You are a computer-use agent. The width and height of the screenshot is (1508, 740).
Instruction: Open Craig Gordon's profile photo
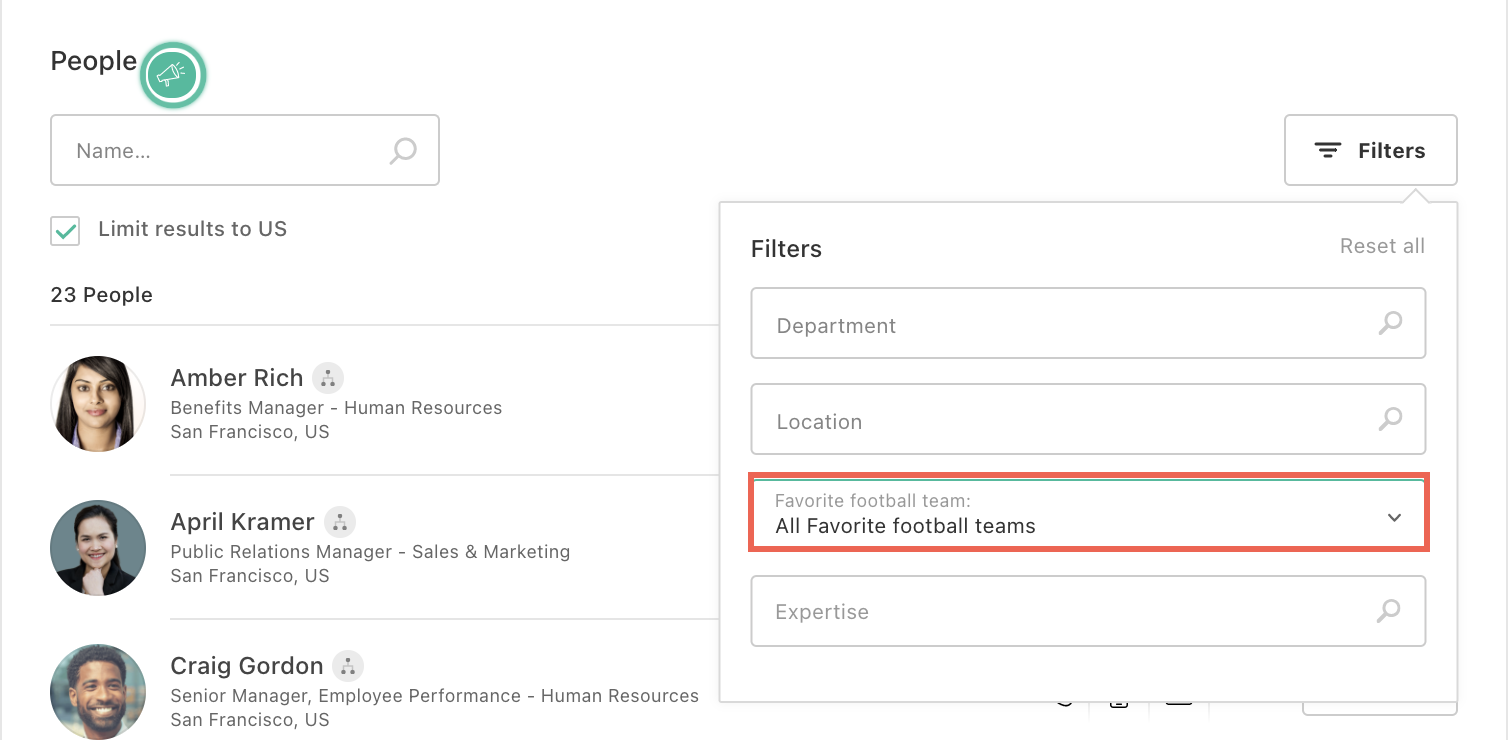(98, 692)
